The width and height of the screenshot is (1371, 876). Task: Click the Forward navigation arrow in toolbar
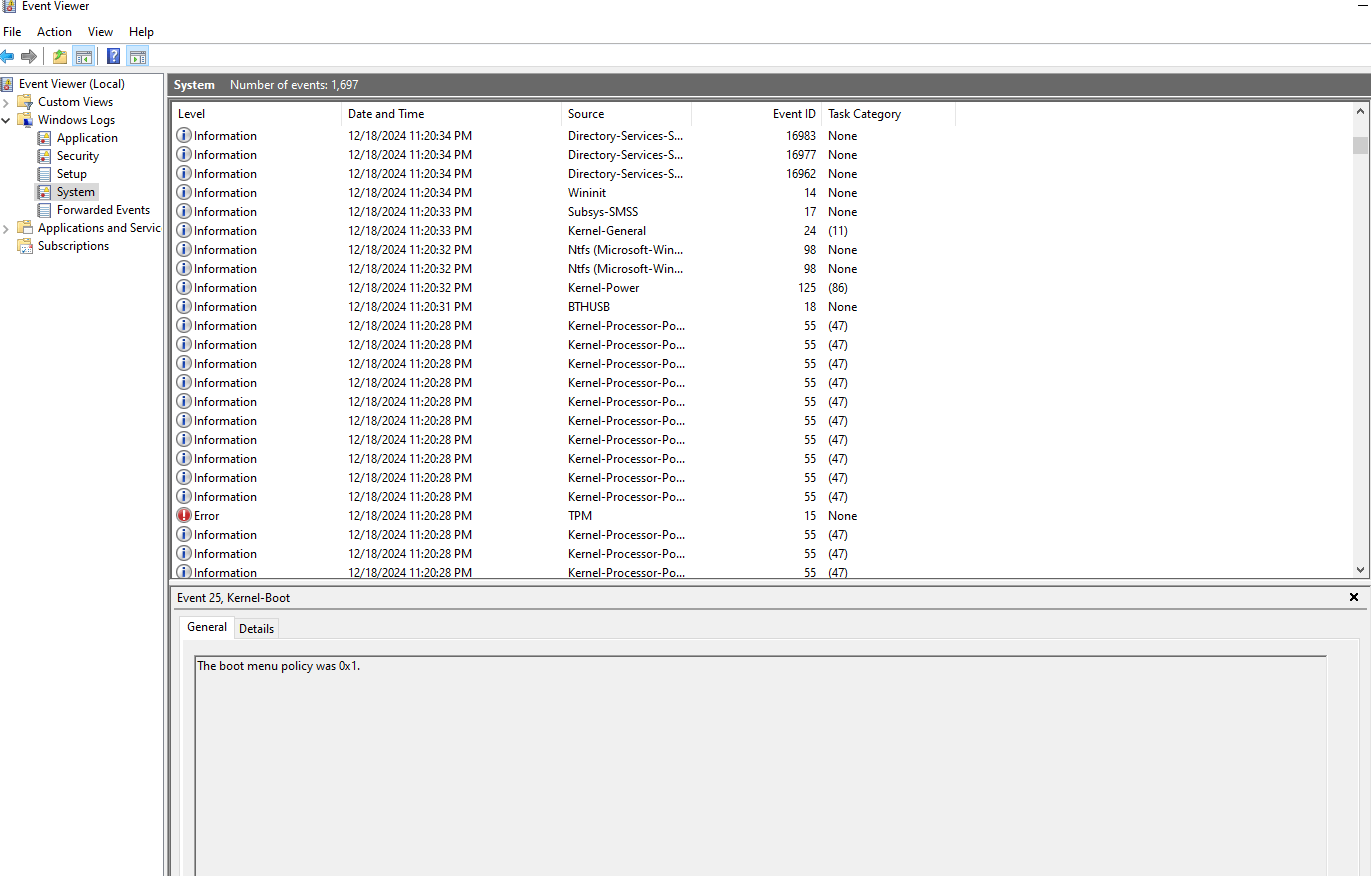pos(28,56)
